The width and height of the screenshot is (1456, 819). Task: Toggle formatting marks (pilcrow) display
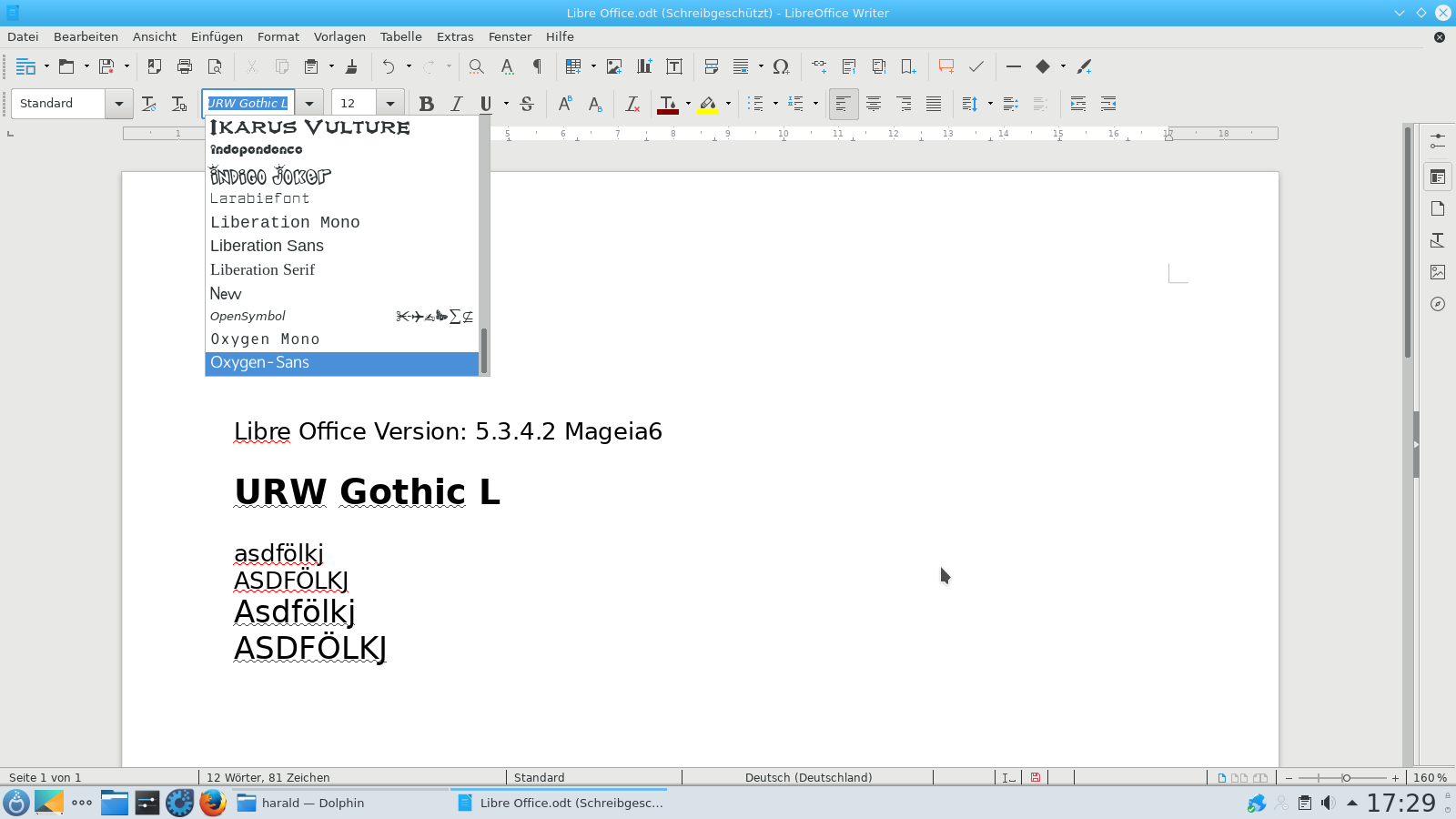(537, 66)
